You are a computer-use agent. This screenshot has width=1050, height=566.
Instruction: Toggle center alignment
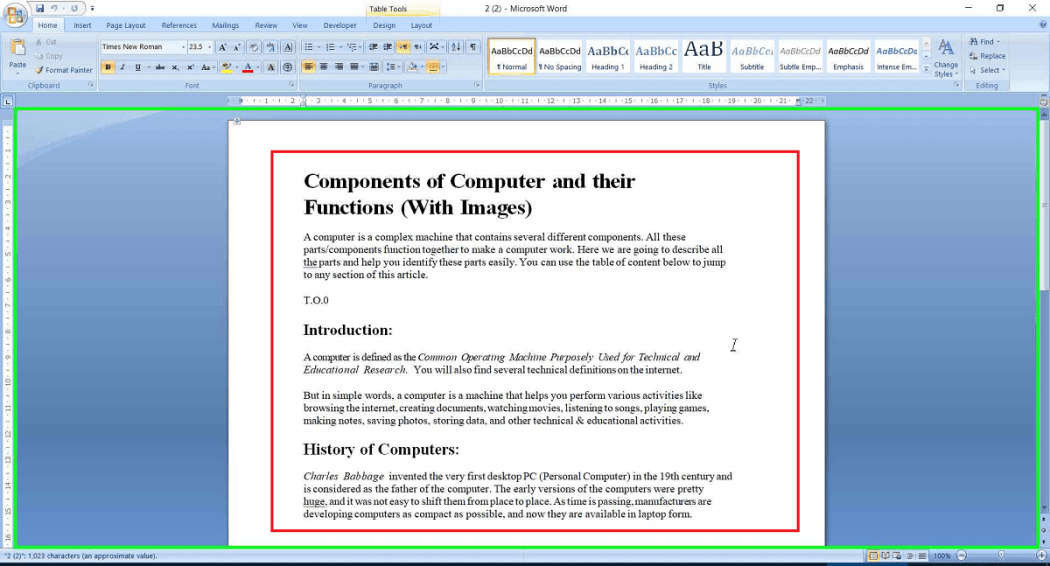pos(324,67)
